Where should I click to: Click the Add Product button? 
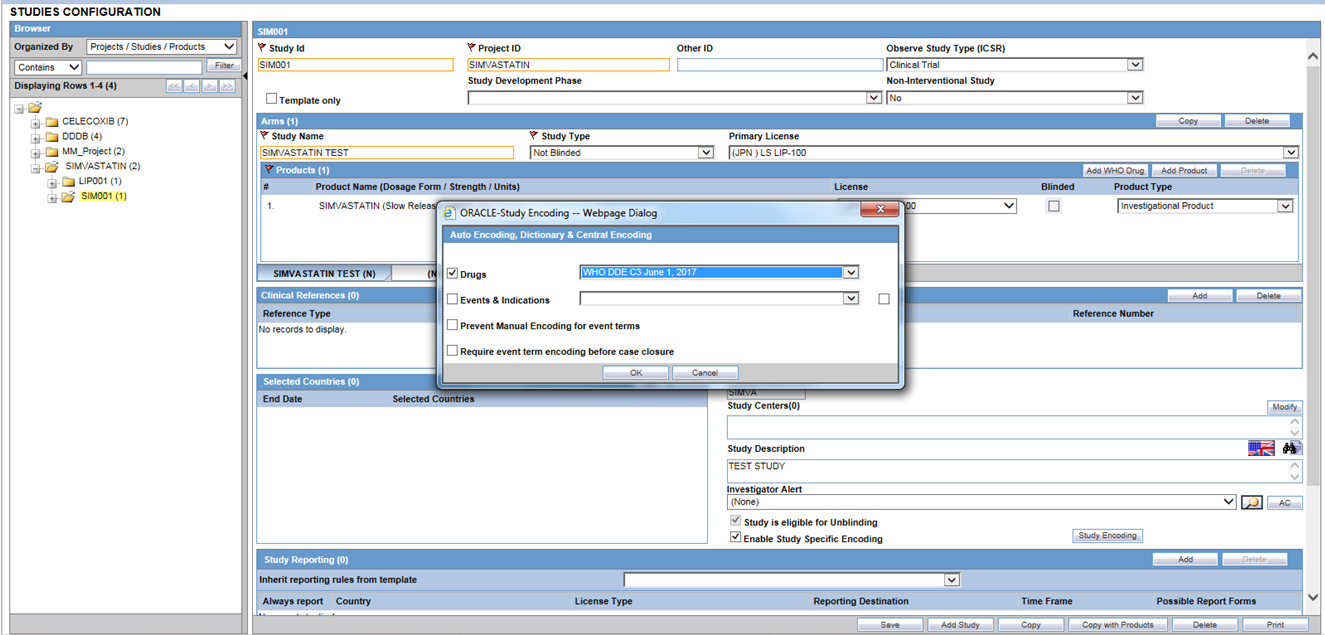pos(1184,171)
